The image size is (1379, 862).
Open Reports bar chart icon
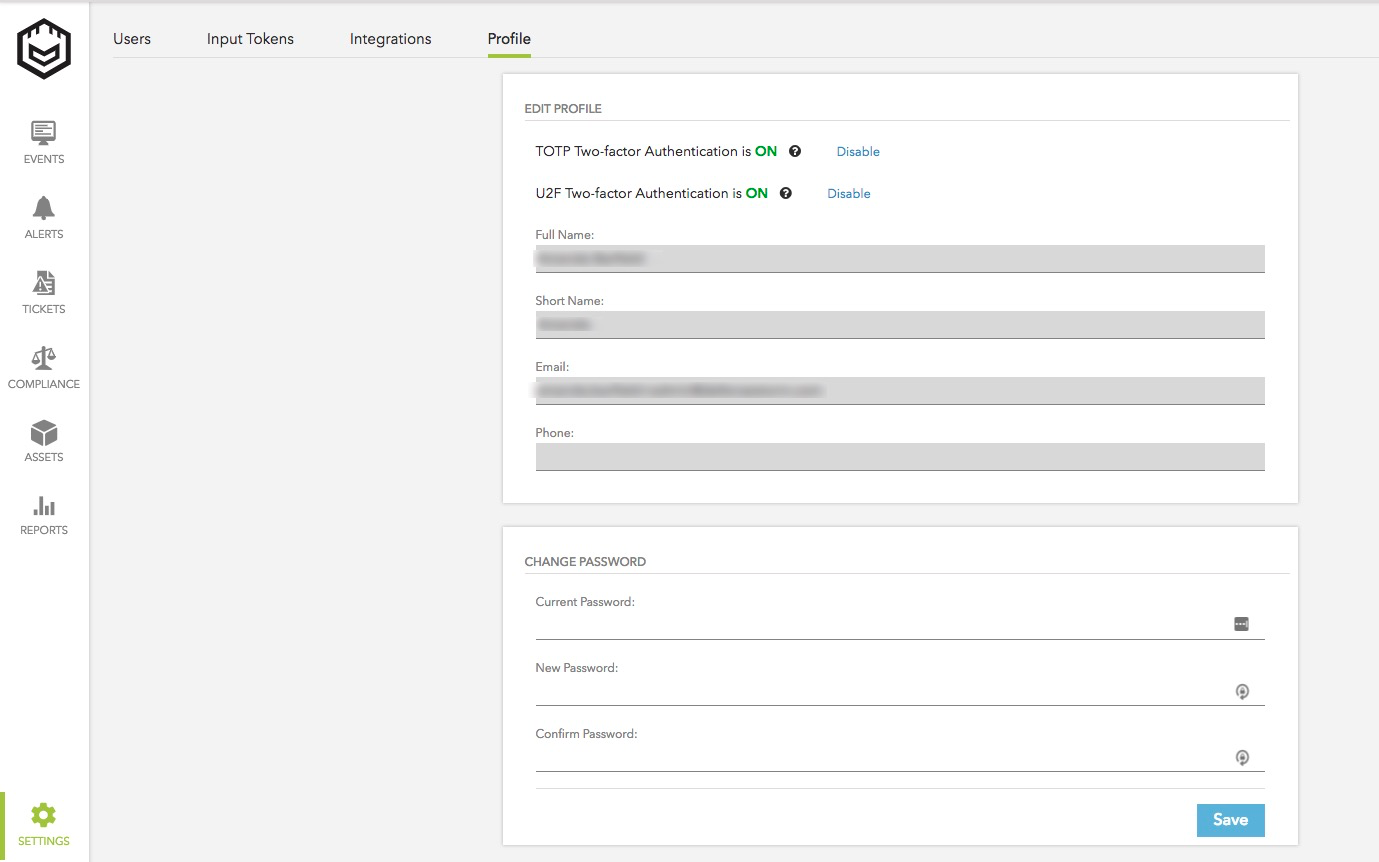click(x=44, y=506)
